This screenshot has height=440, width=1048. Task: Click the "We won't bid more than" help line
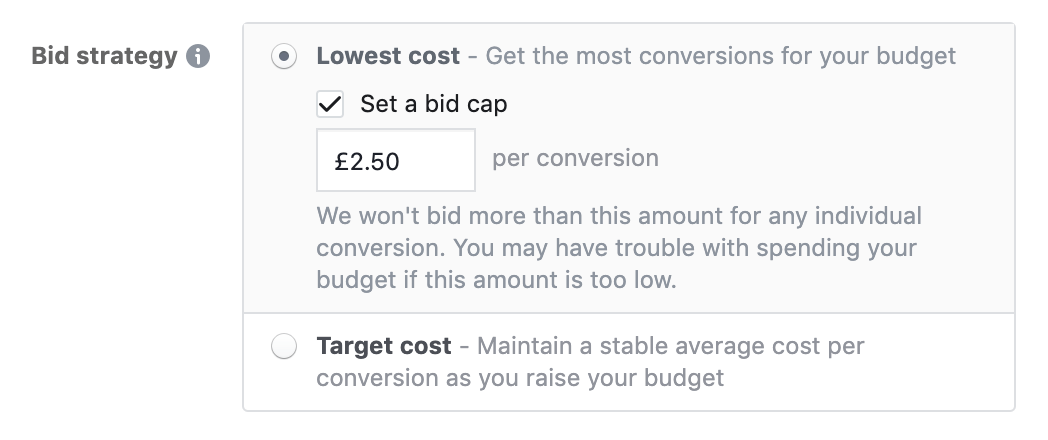[x=619, y=216]
